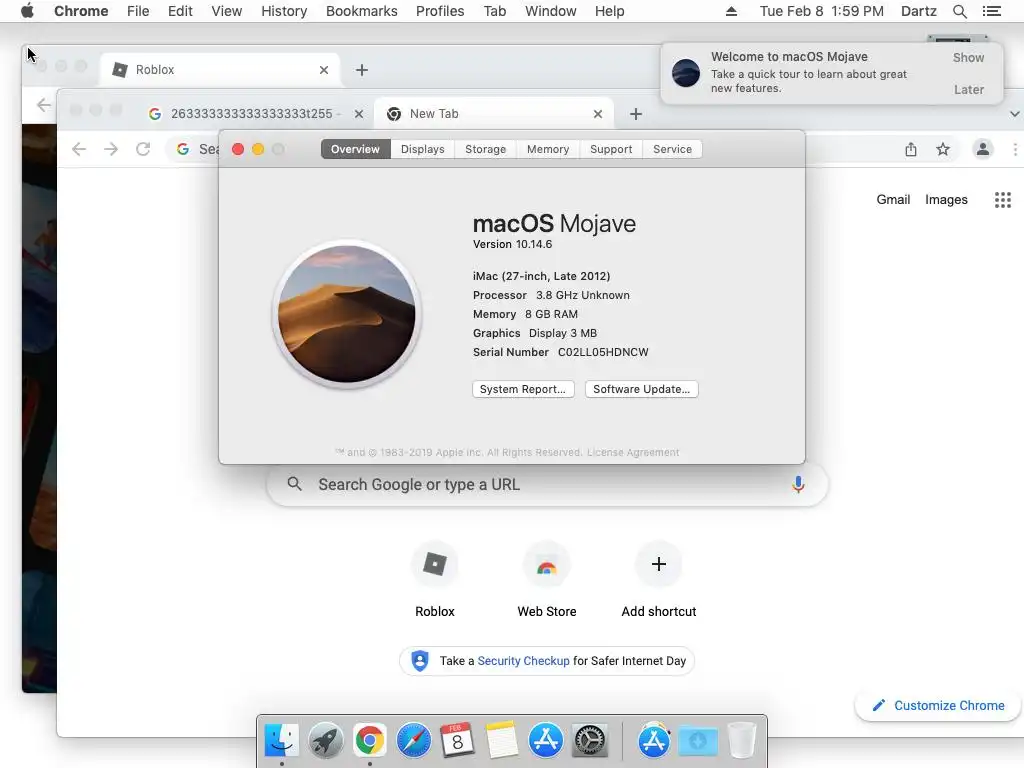The image size is (1024, 768).
Task: Select the Overview tab
Action: [355, 149]
